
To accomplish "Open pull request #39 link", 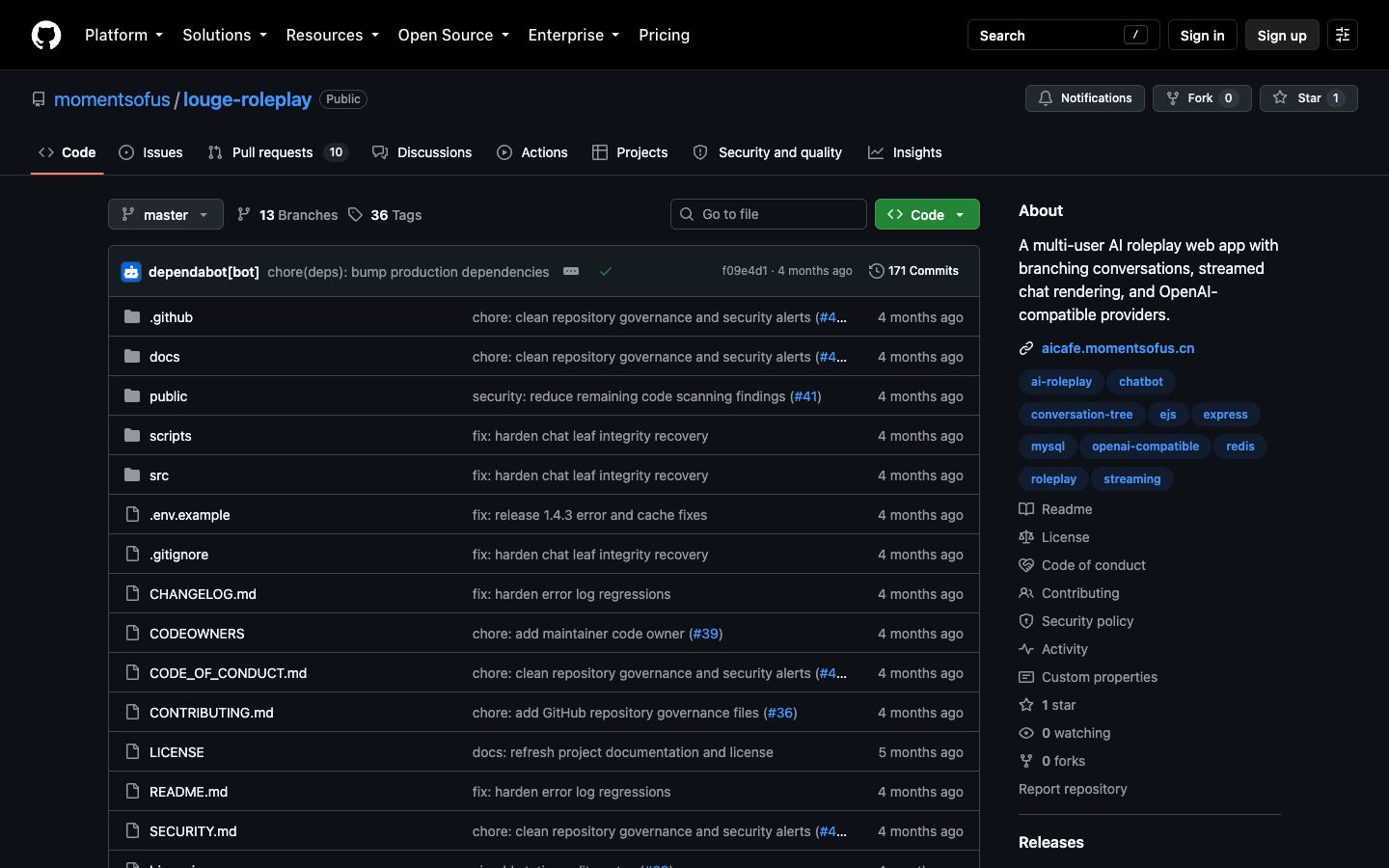I will (706, 634).
